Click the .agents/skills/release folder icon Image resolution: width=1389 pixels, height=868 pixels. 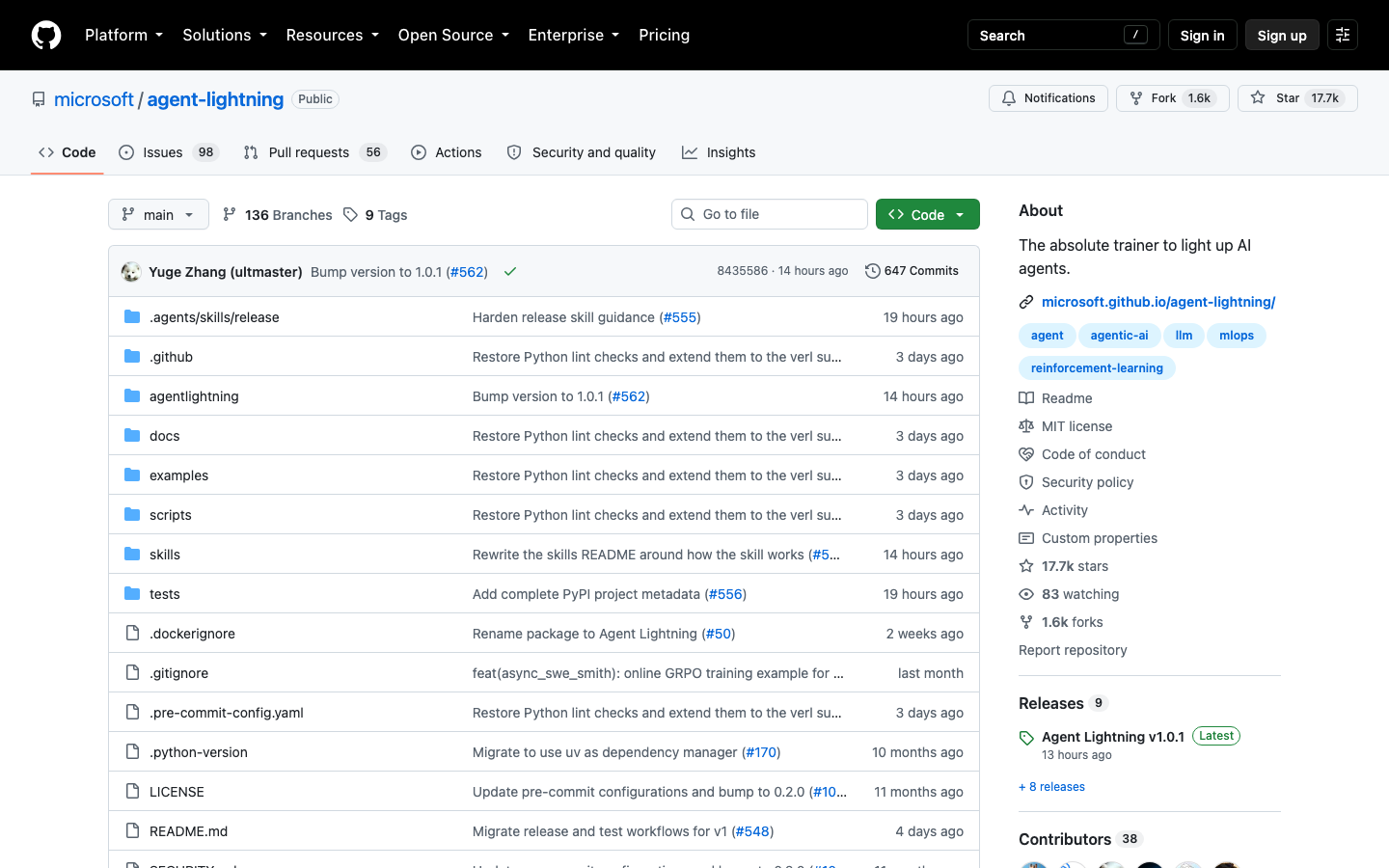coord(132,317)
